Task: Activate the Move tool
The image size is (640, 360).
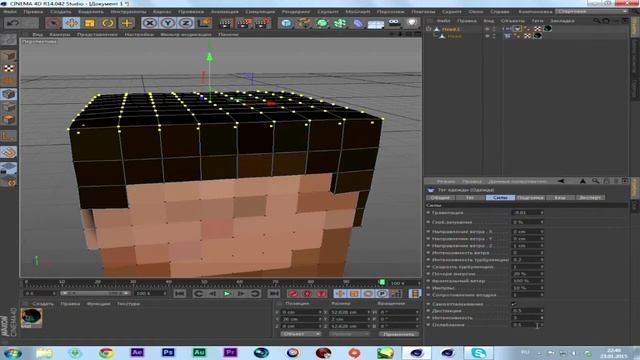Action: point(71,23)
